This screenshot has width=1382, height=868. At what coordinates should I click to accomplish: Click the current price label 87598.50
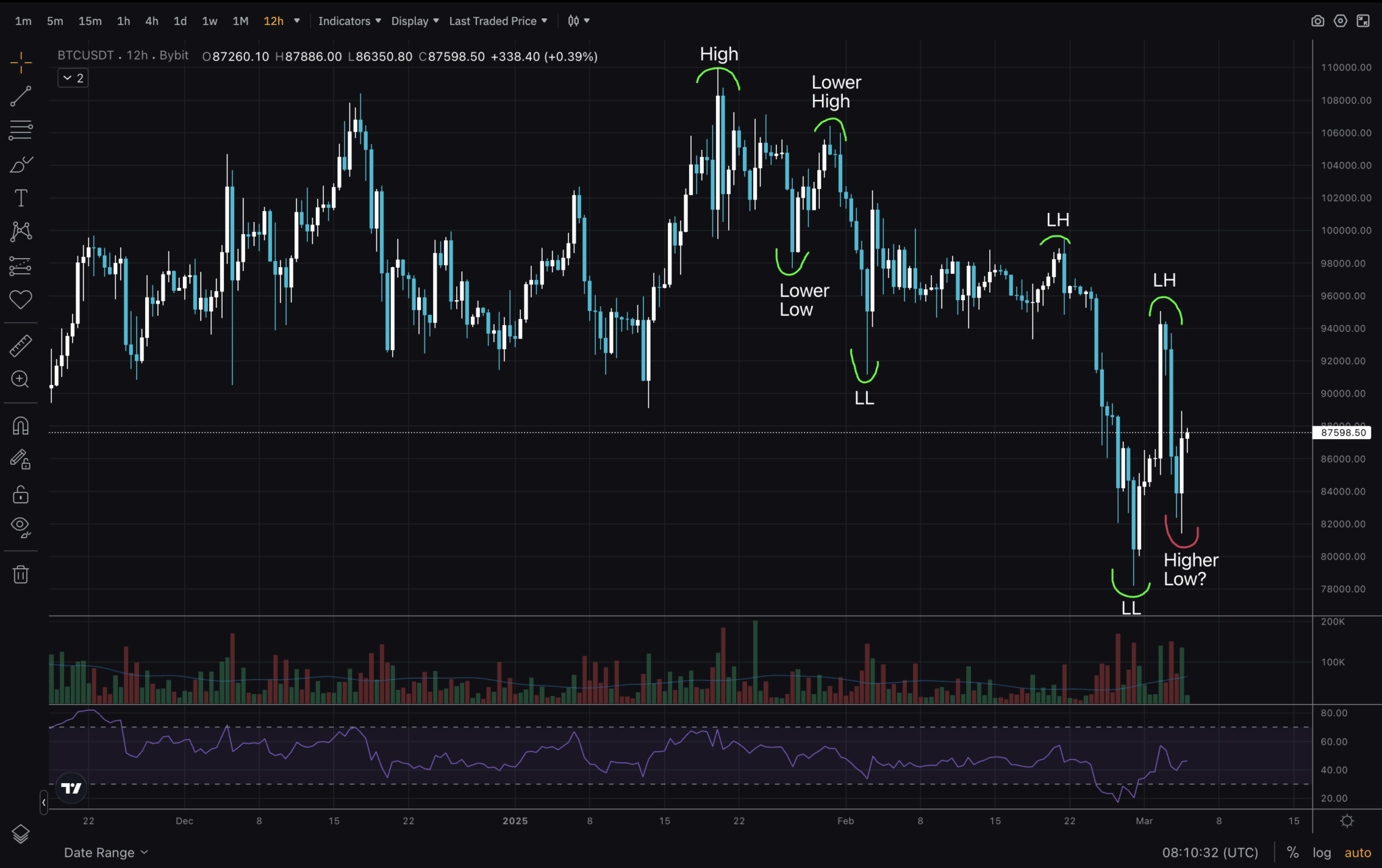tap(1343, 432)
